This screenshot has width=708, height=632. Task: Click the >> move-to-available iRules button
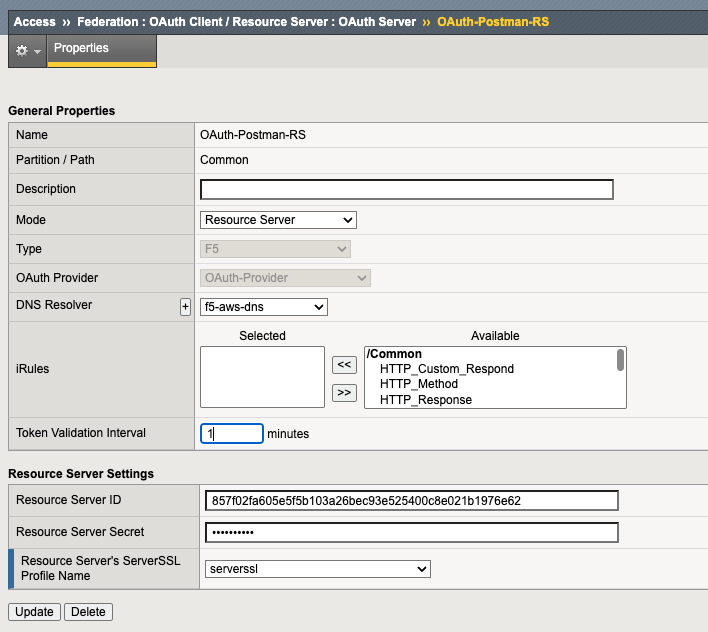[x=344, y=393]
